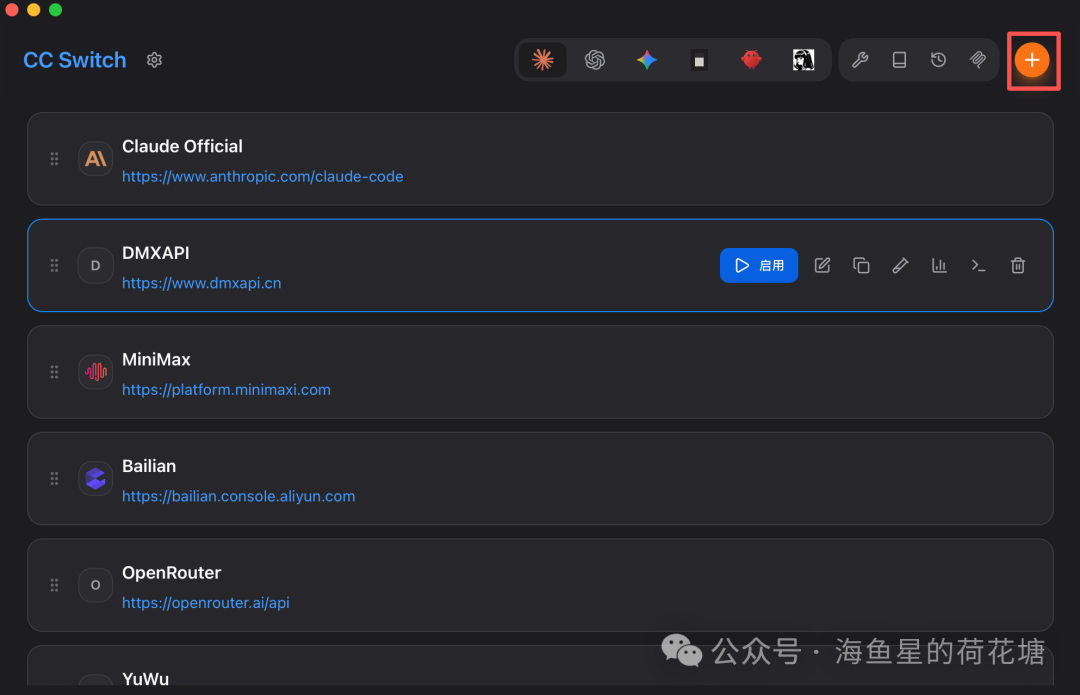View DMXAPI usage statistics chart icon
This screenshot has width=1080, height=695.
click(x=939, y=265)
